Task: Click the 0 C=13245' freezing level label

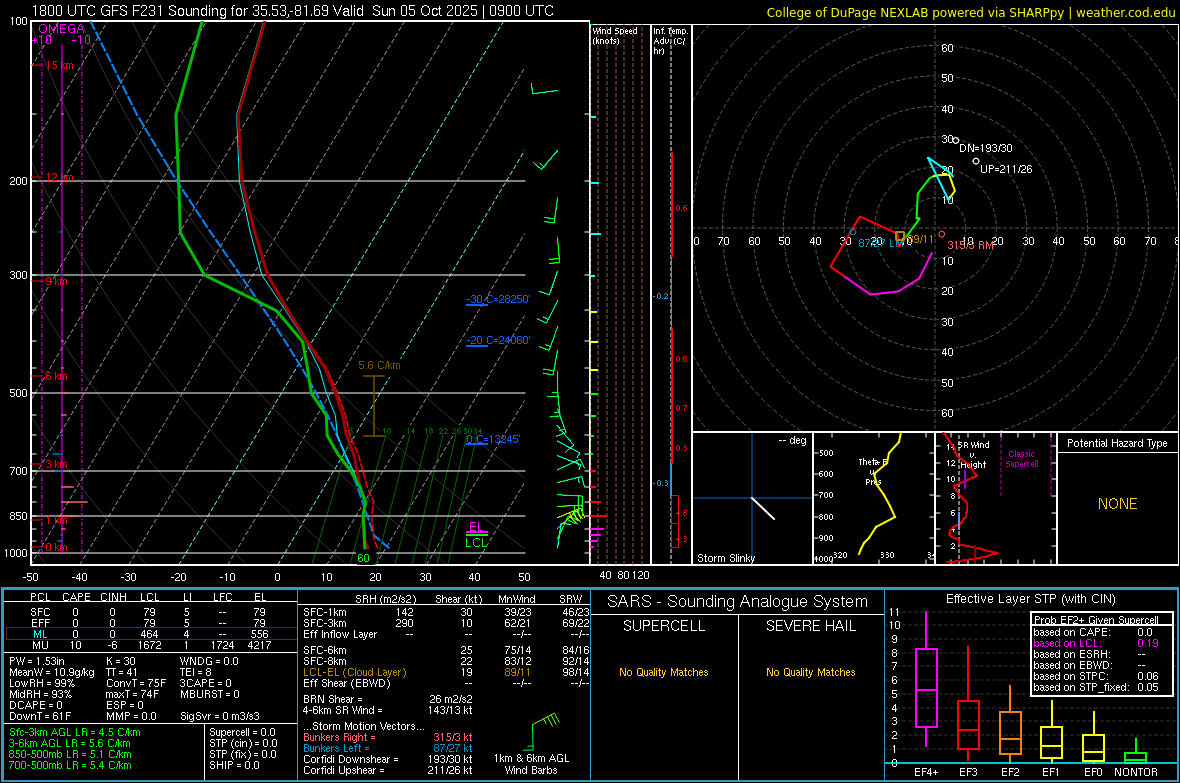Action: pos(493,440)
